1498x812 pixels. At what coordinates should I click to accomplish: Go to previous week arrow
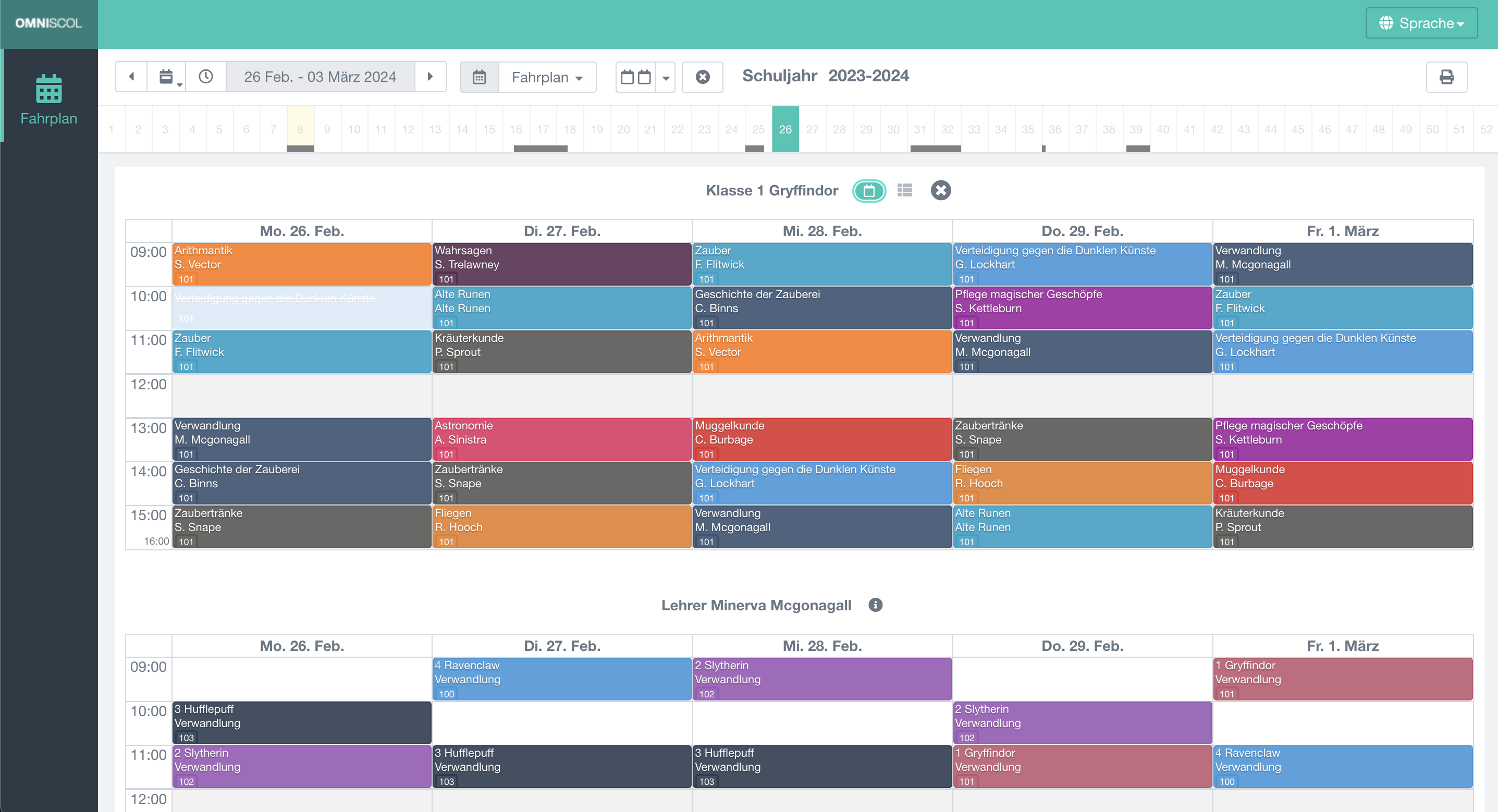131,77
